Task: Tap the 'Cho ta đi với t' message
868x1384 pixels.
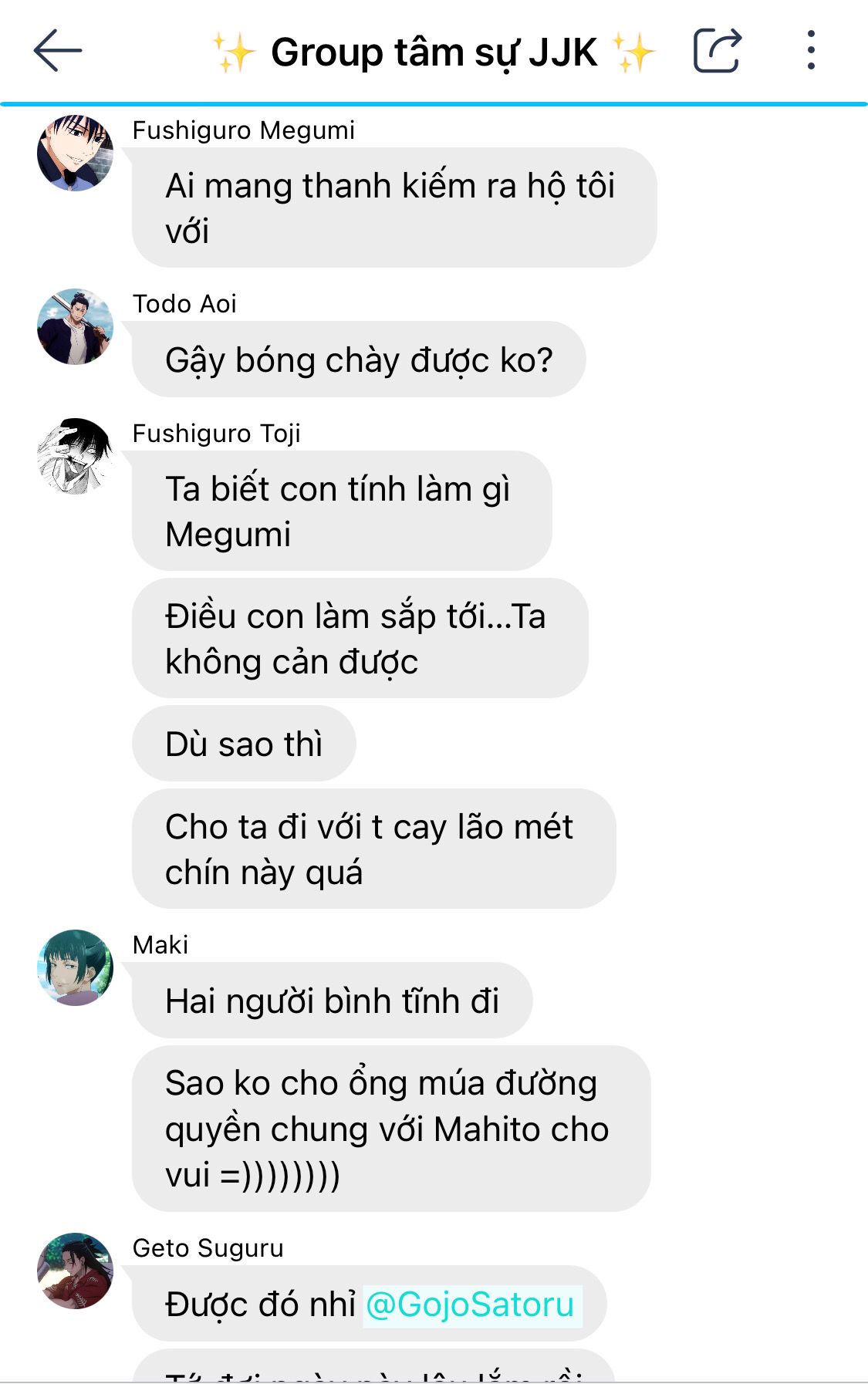Action: (x=374, y=849)
